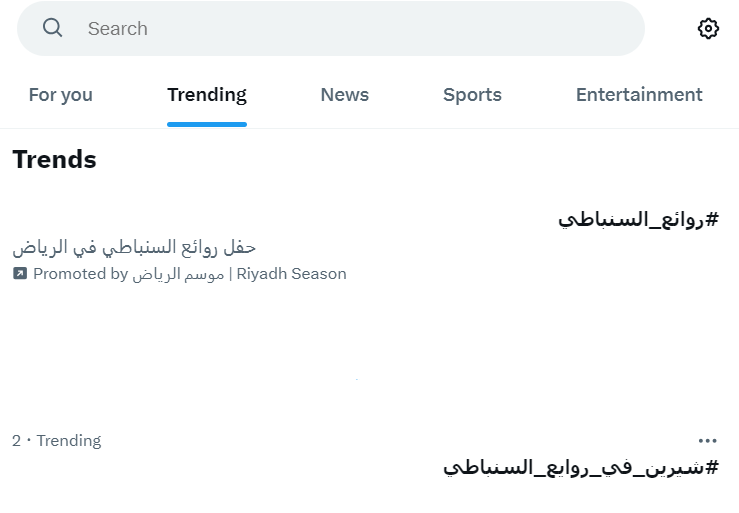Go to the Sports tab
739x513 pixels.
(x=472, y=95)
